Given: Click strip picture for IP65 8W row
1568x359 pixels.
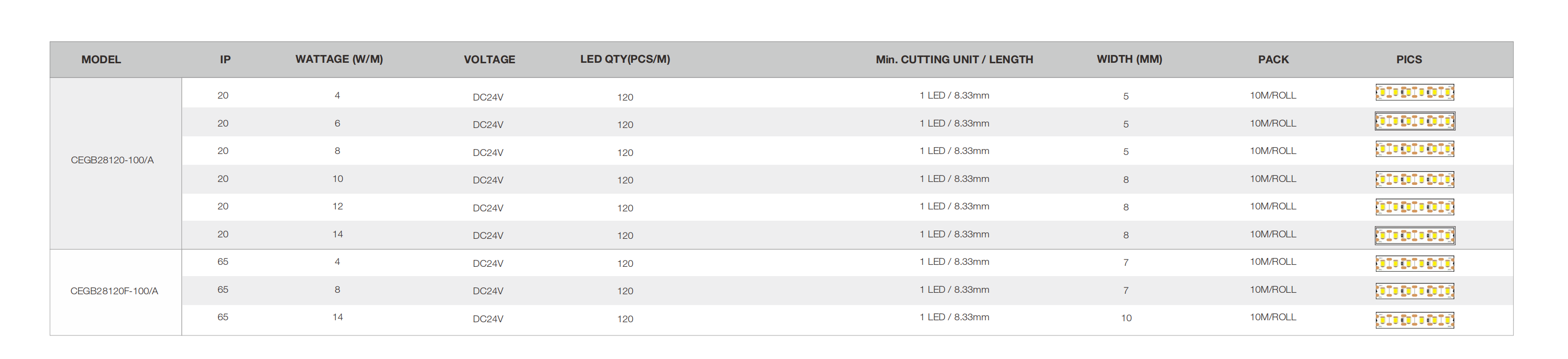Looking at the screenshot, I should coord(1414,291).
